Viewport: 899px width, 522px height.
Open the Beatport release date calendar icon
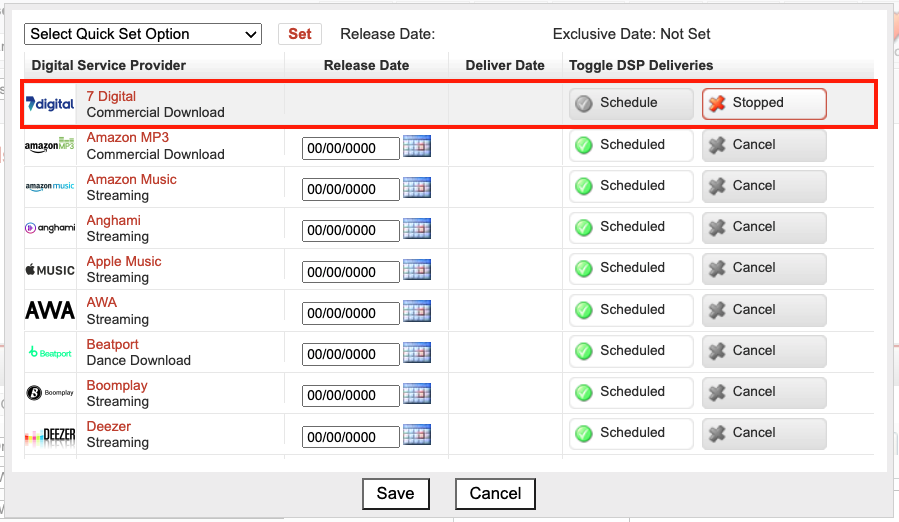[417, 352]
